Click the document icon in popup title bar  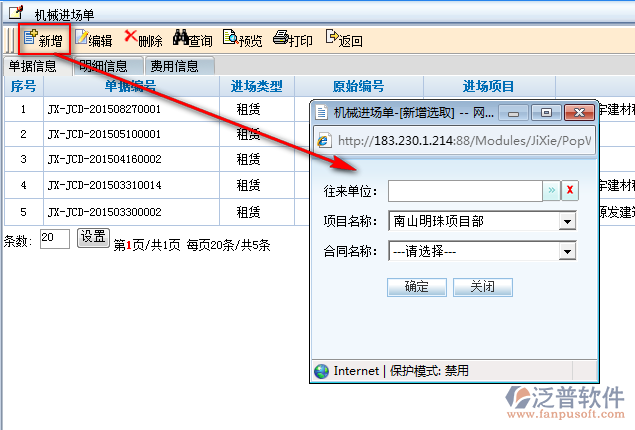[322, 112]
